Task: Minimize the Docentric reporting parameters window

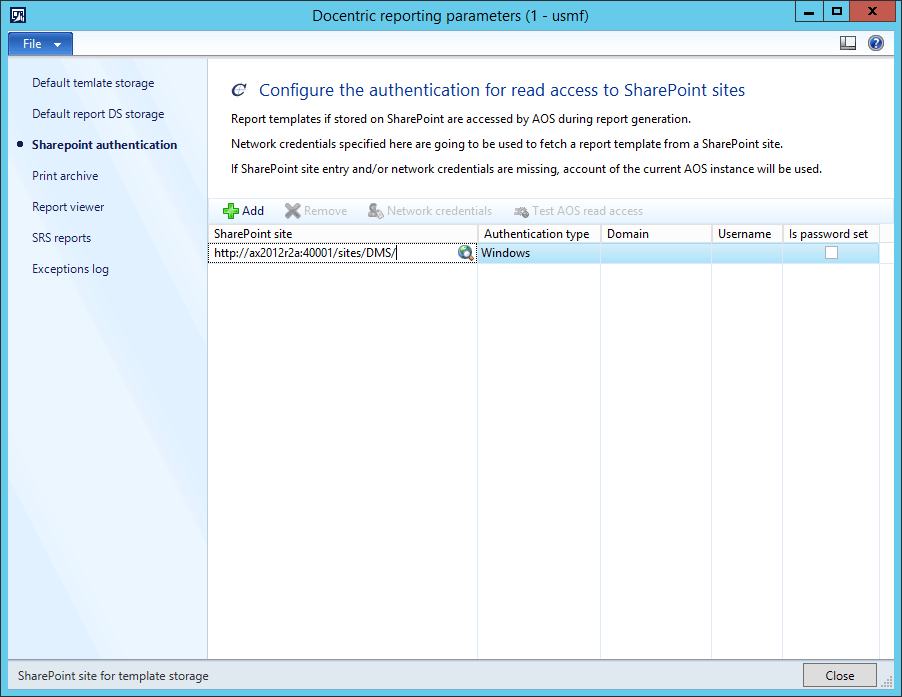Action: (x=809, y=12)
